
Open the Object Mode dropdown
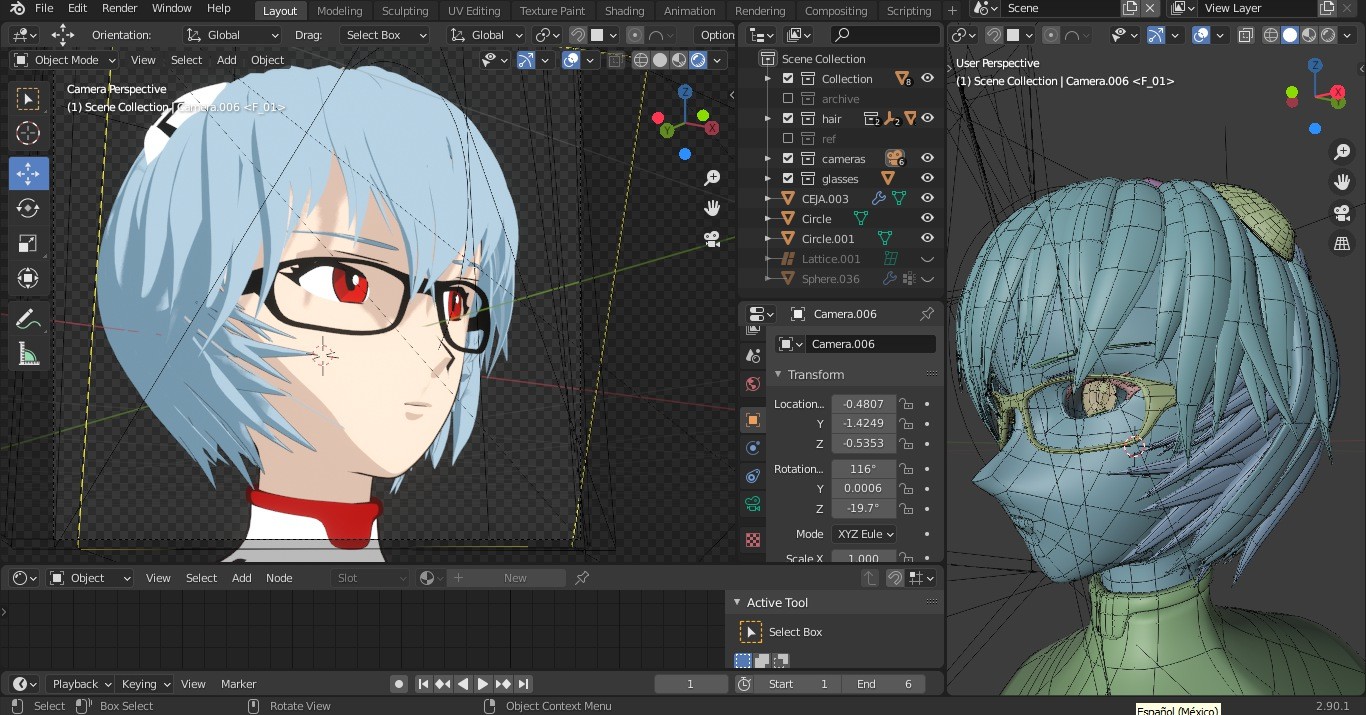[70, 60]
